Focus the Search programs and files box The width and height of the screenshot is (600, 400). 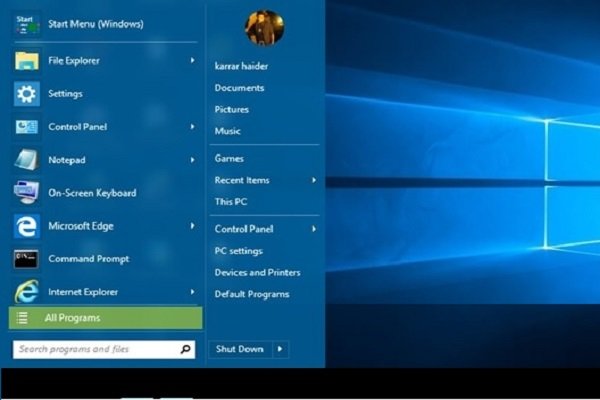tap(95, 350)
